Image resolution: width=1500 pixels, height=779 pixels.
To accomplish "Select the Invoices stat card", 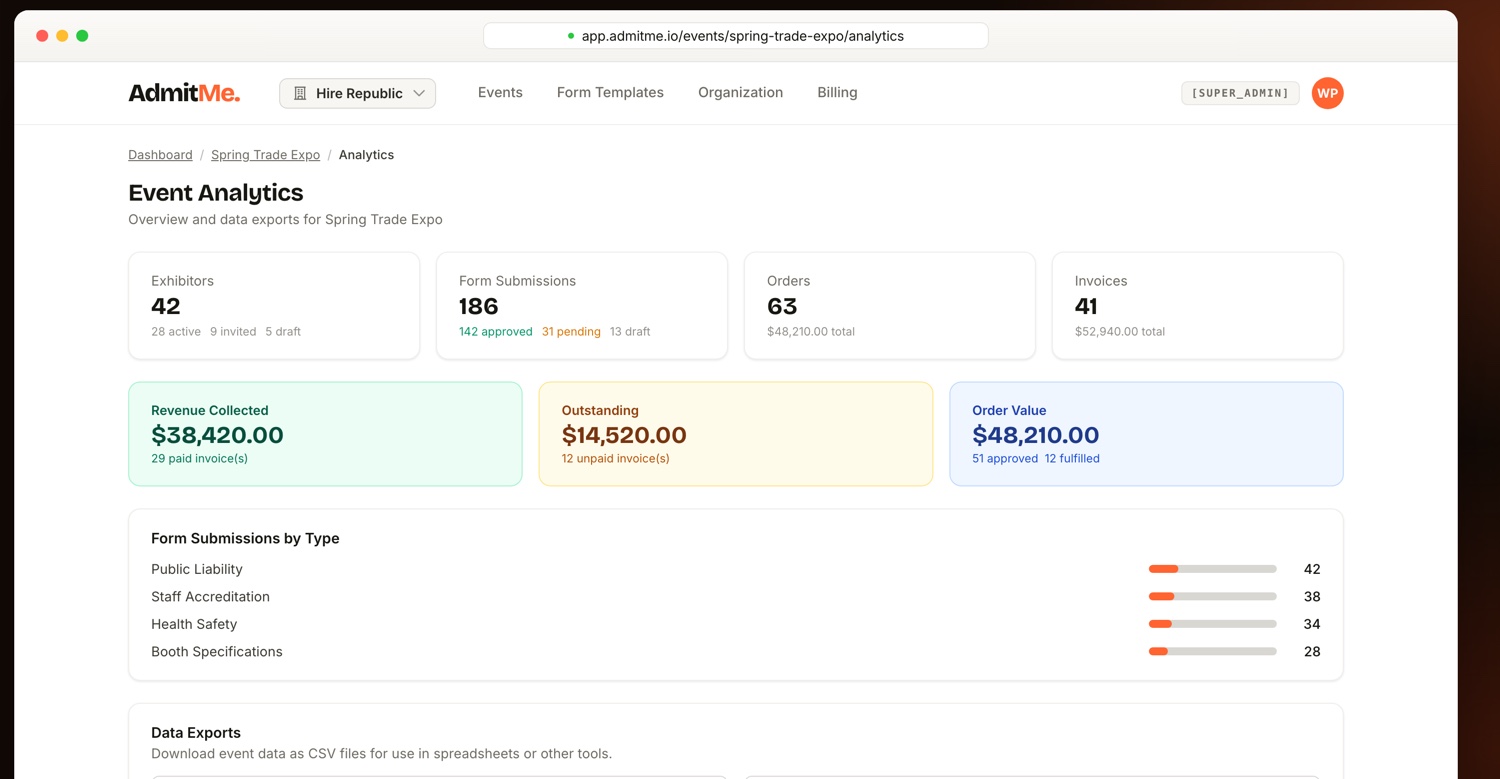I will coord(1198,305).
